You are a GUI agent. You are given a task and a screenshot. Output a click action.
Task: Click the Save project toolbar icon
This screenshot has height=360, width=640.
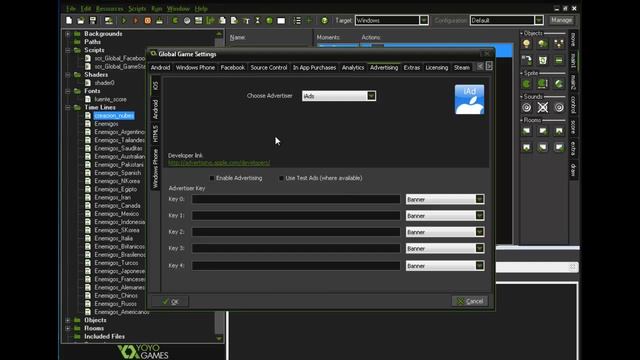93,20
